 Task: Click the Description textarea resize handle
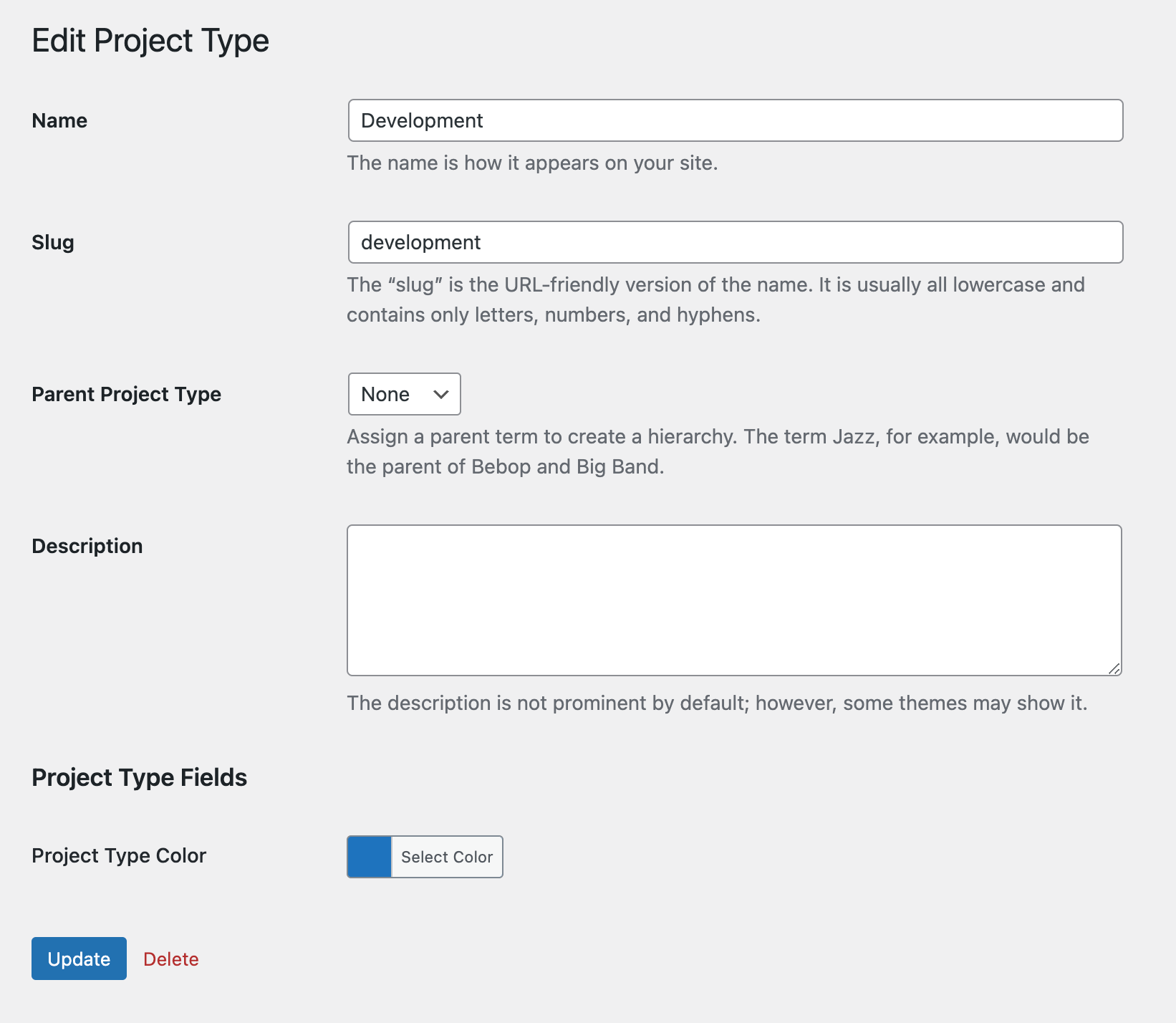pos(1114,668)
